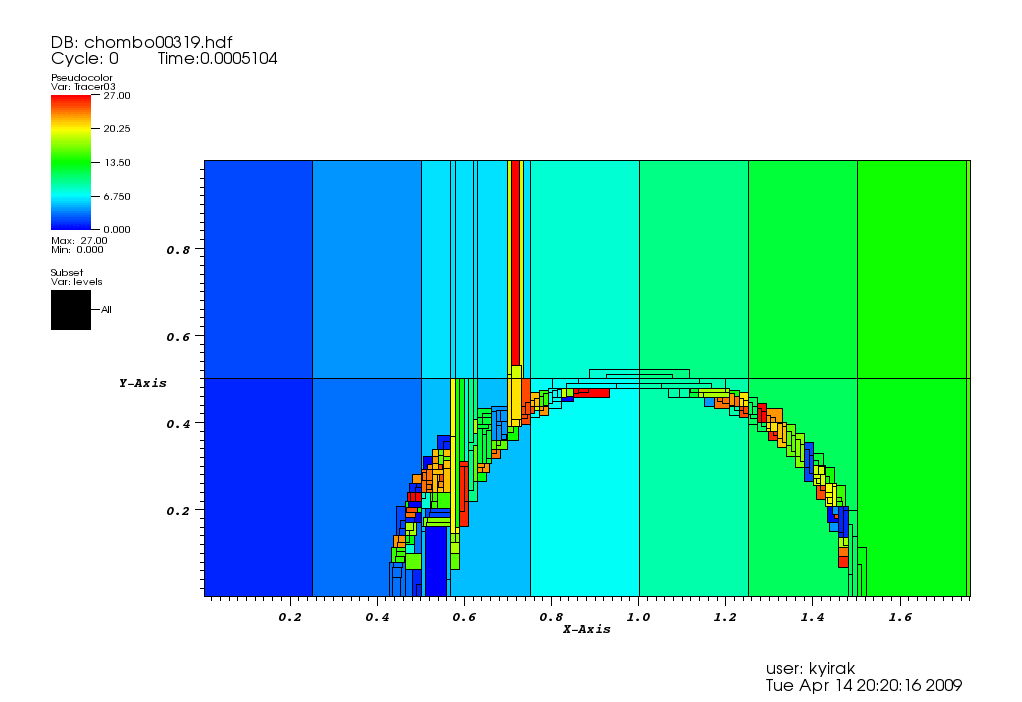Click the Time:0.0005104 label

217,59
